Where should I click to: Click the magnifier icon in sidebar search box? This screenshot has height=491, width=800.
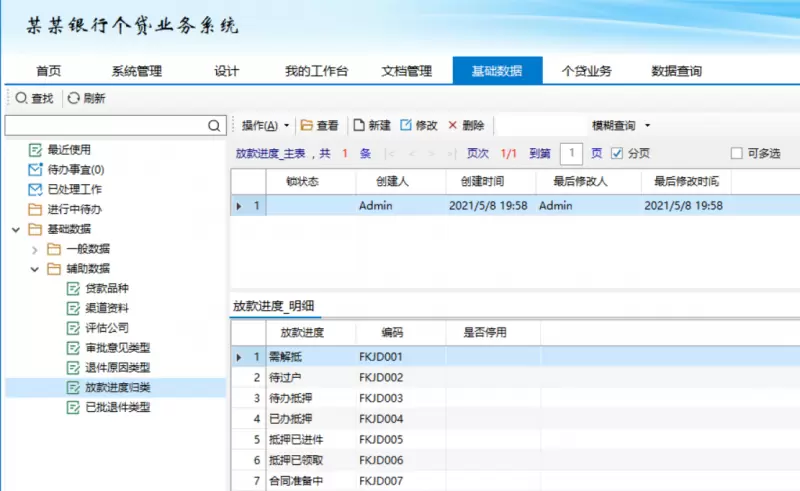[214, 126]
